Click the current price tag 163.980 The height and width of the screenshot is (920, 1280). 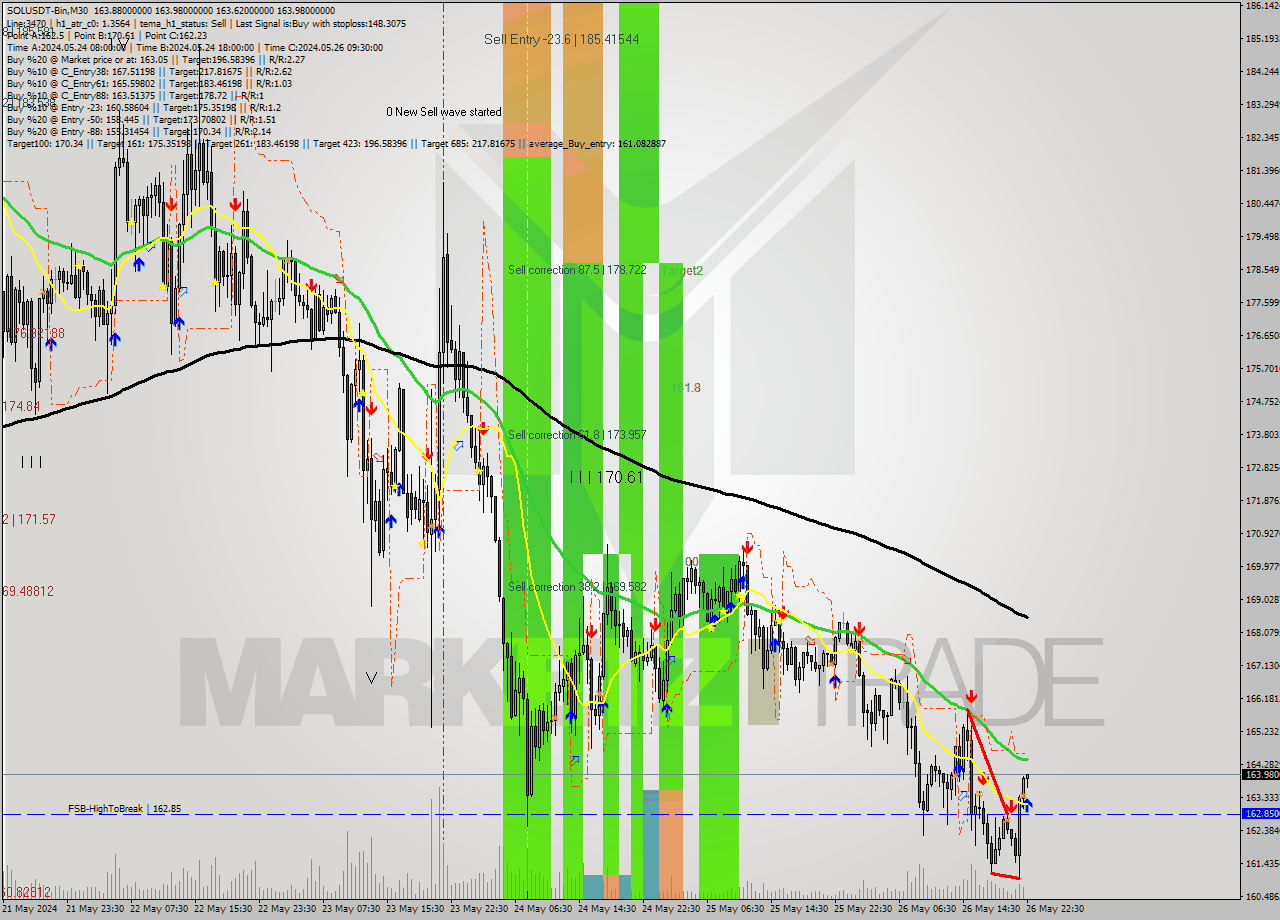pos(1260,774)
